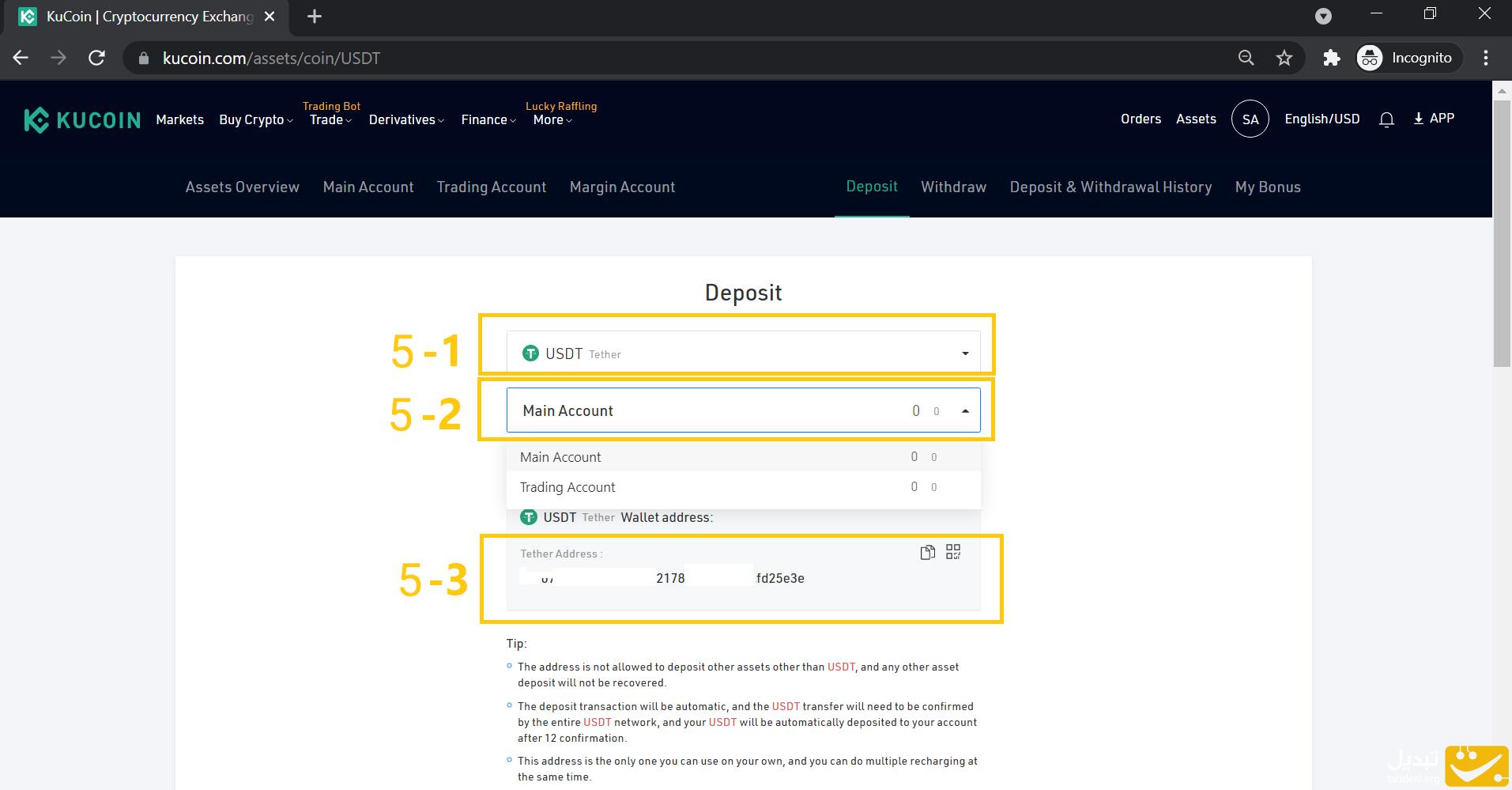Open Deposit & Withdrawal History
Viewport: 1512px width, 790px height.
(x=1110, y=187)
